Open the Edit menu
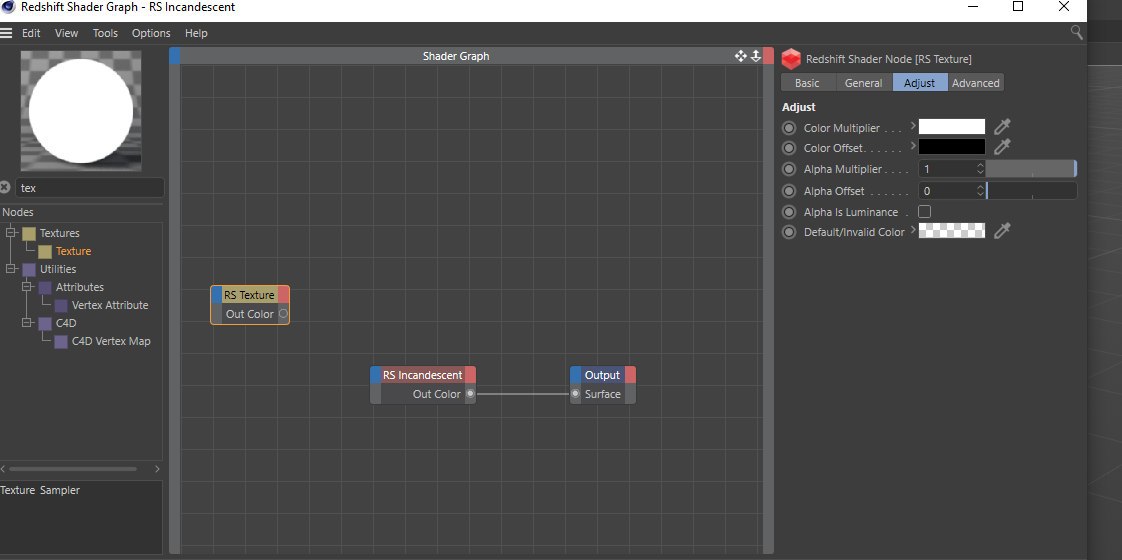Viewport: 1122px width, 560px height. pyautogui.click(x=31, y=33)
